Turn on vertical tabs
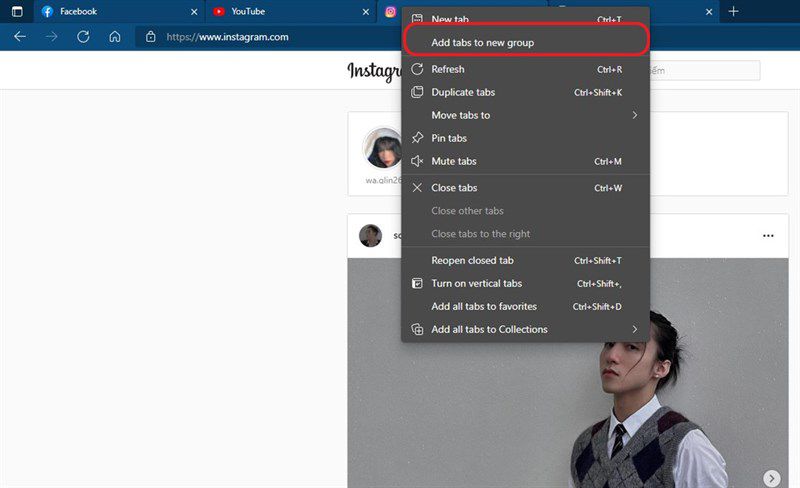 click(526, 283)
